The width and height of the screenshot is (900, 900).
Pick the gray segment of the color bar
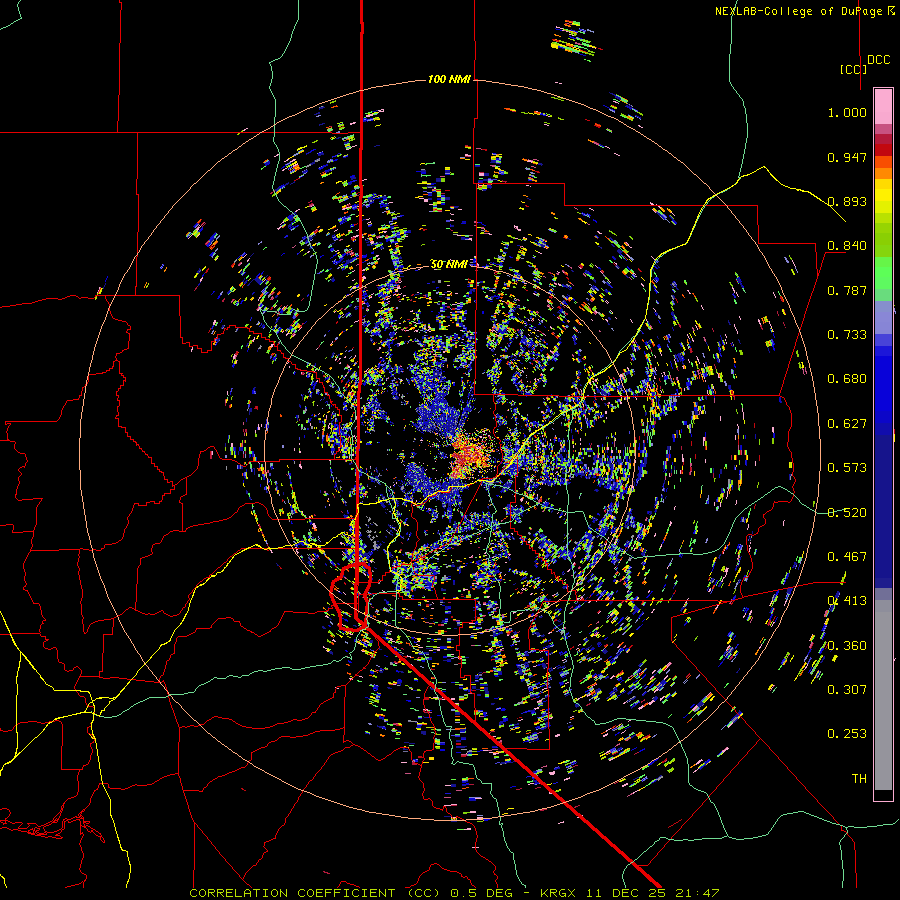pos(883,695)
